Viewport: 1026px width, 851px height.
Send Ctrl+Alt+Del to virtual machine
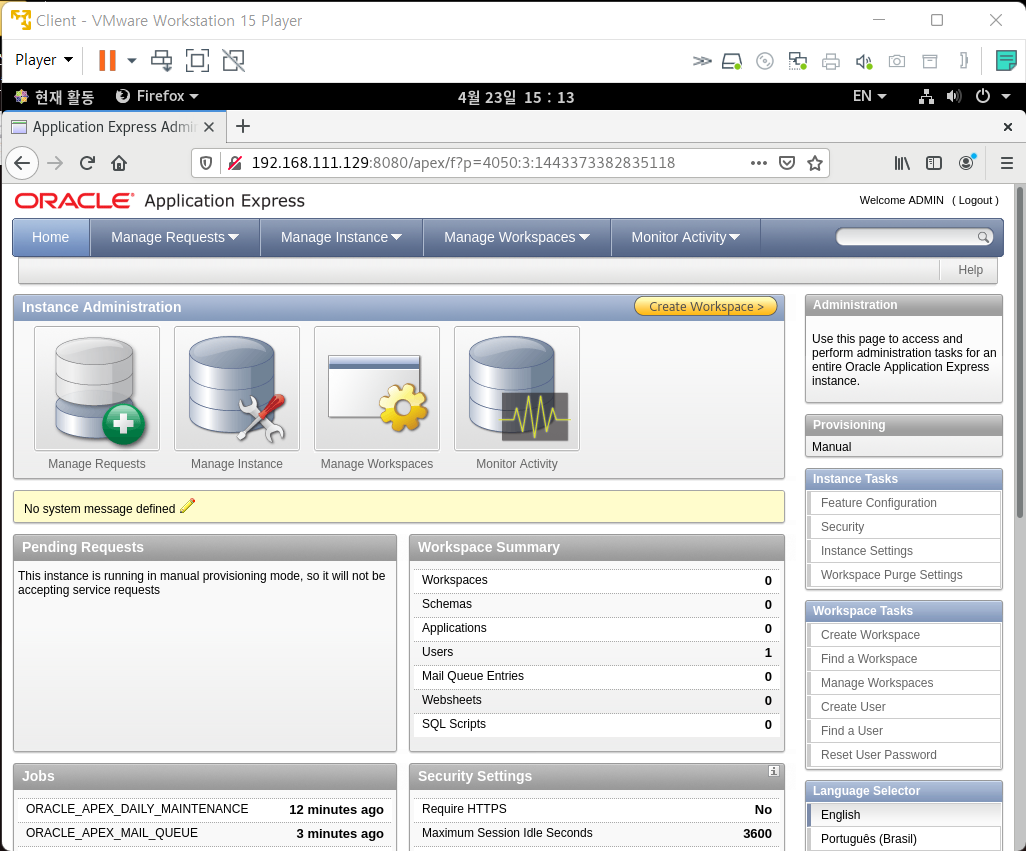tap(162, 60)
